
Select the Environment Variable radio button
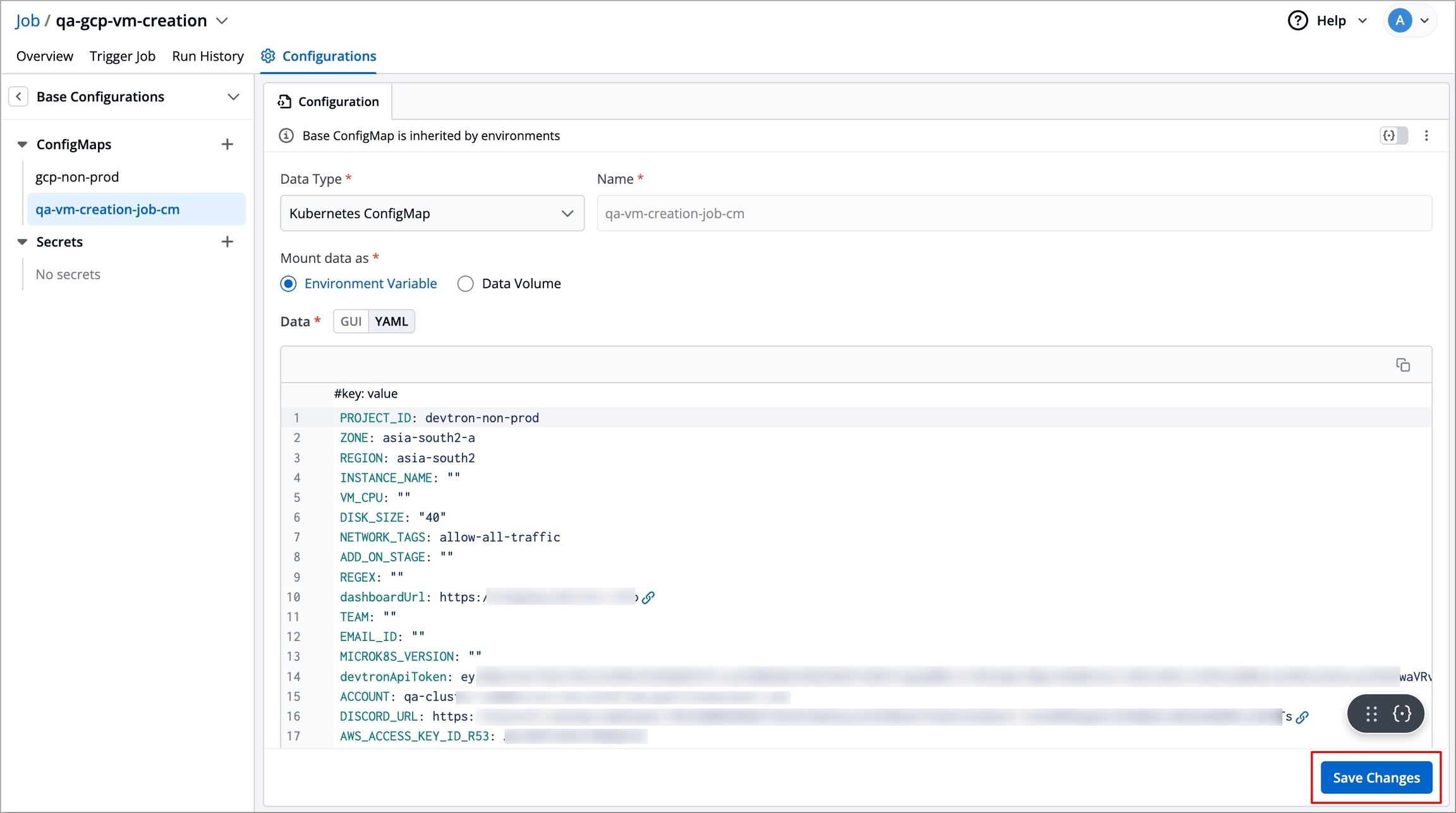288,284
